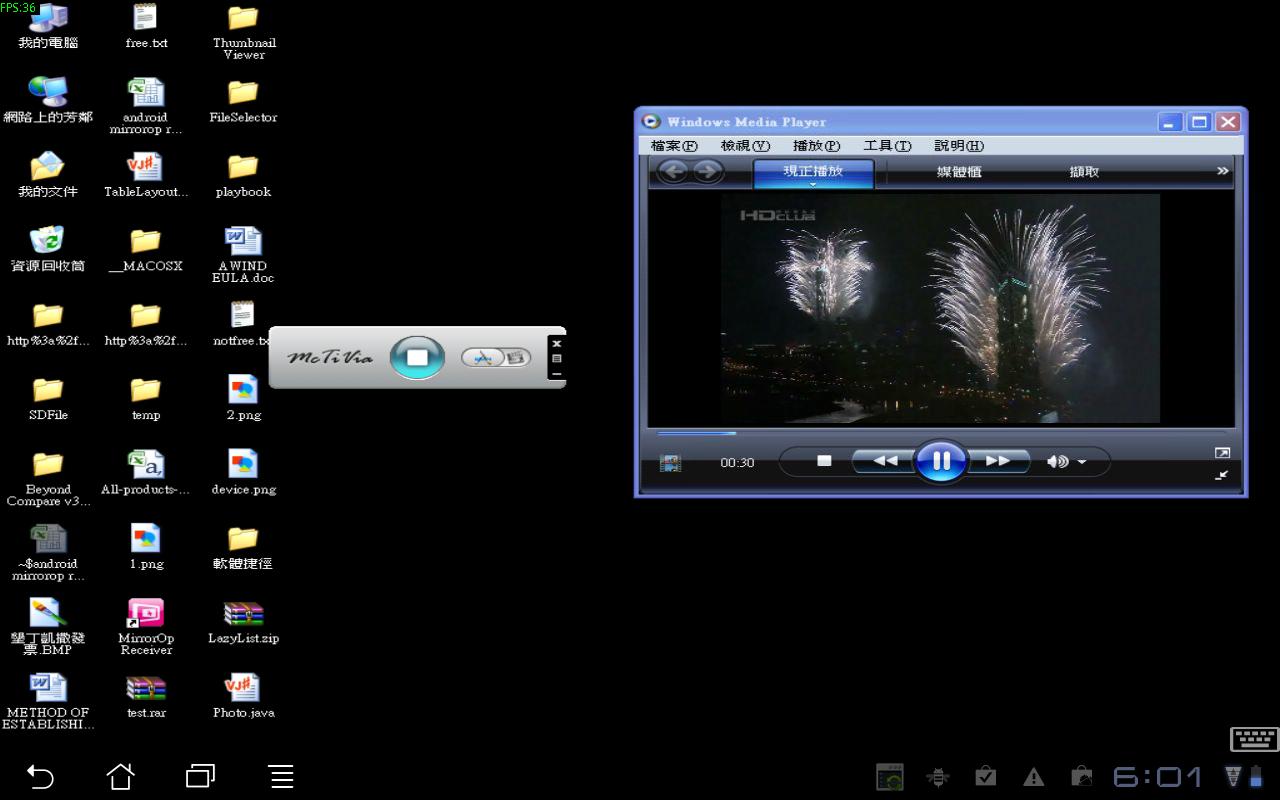Open the 檔案(F) menu
This screenshot has height=800, width=1280.
(674, 146)
